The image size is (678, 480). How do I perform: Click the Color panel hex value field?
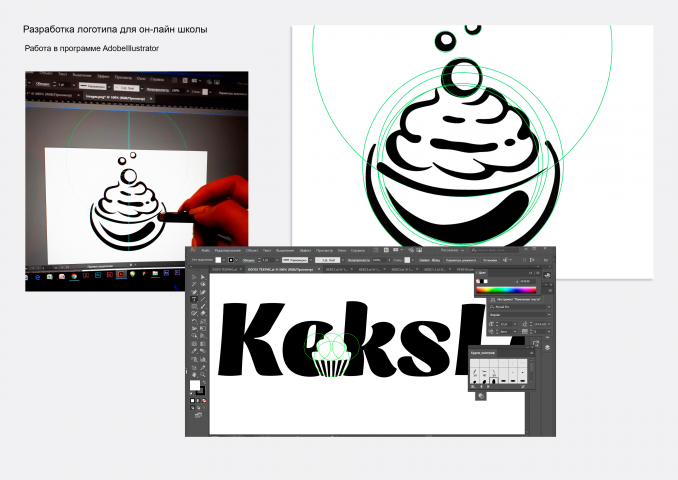pyautogui.click(x=528, y=282)
